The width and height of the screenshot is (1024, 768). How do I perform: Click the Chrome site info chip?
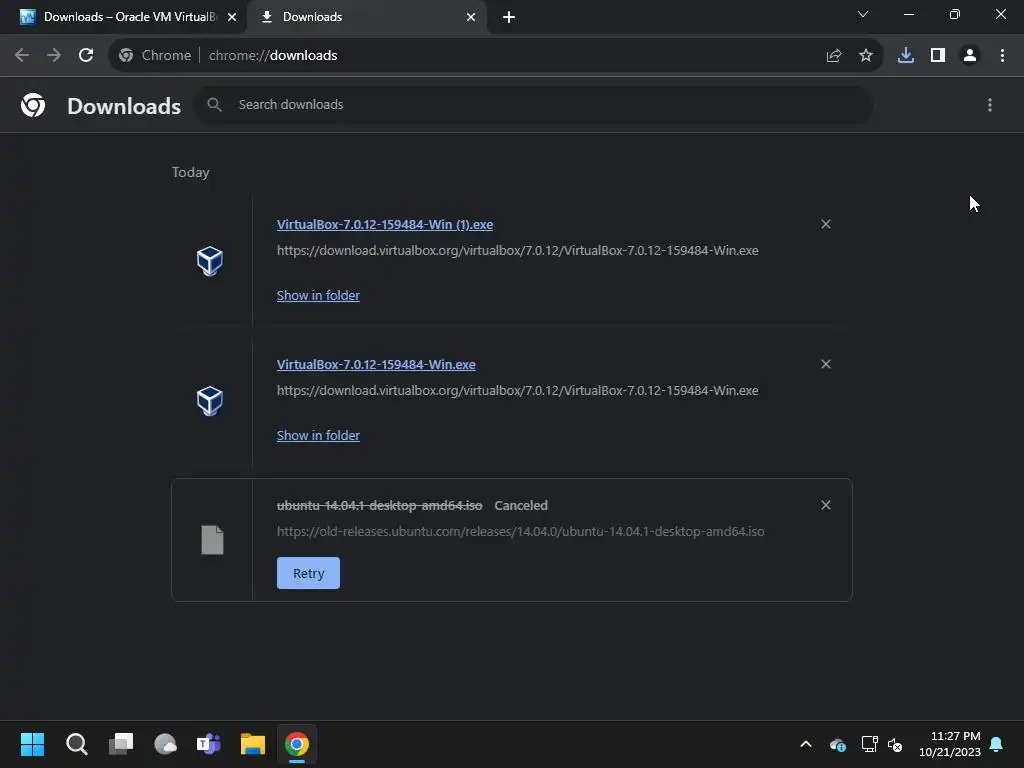[x=155, y=56]
